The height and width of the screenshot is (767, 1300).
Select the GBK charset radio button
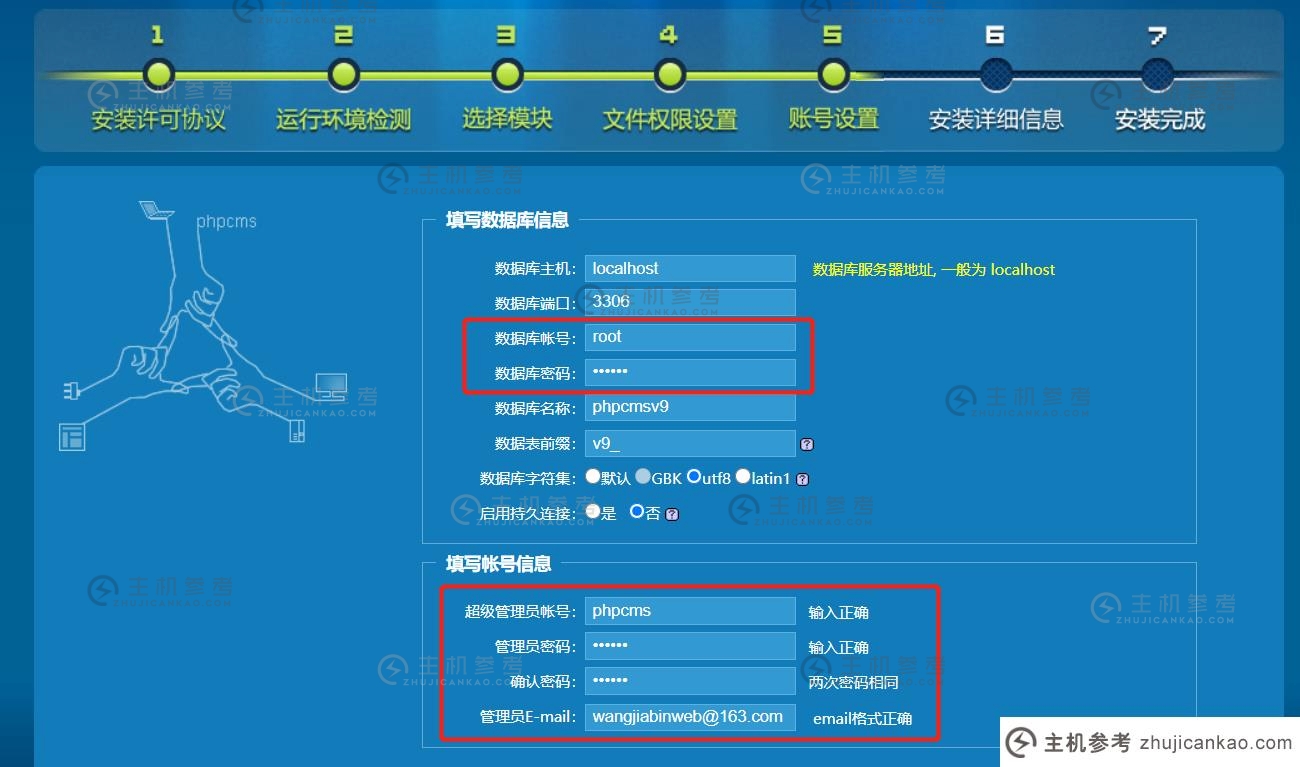tap(643, 477)
